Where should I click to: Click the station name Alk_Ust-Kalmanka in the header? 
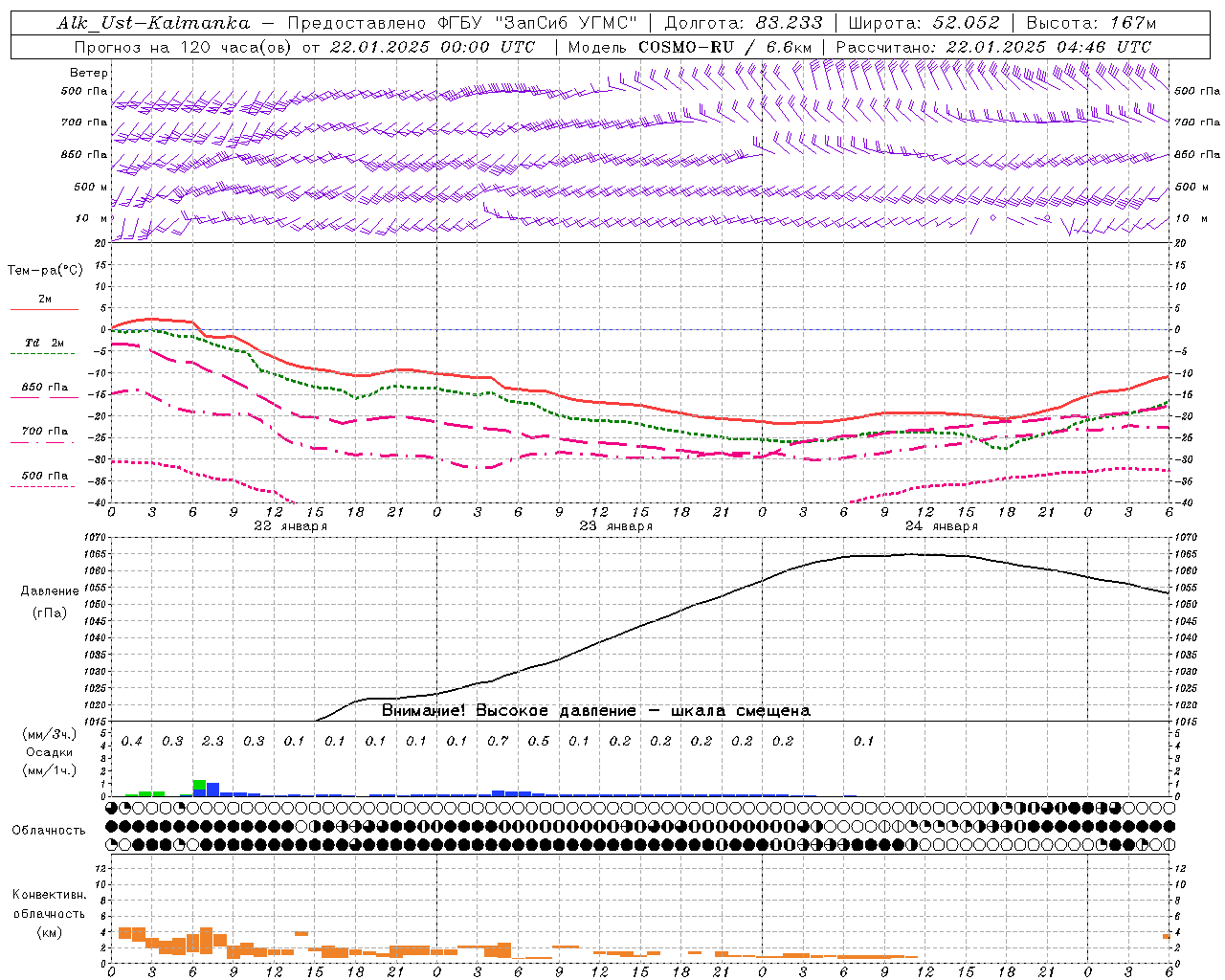coord(154,23)
